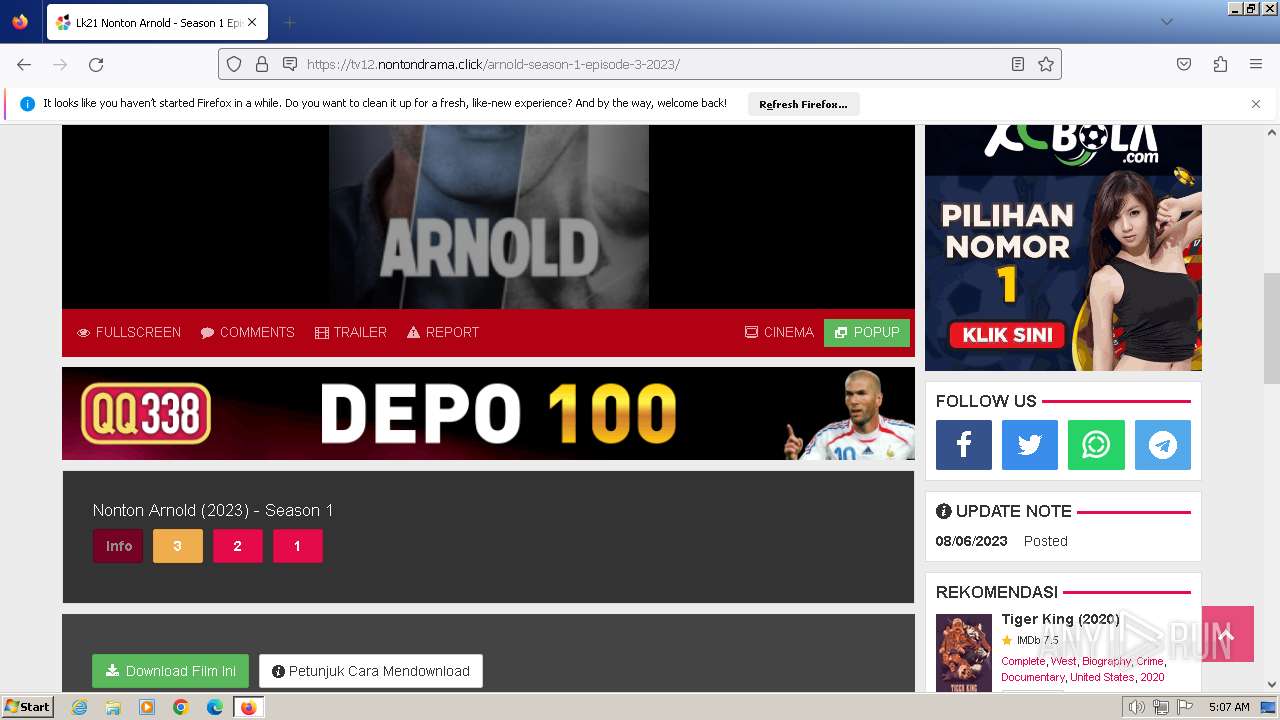Image resolution: width=1280 pixels, height=720 pixels.
Task: Close the Lk21 Nonton Arnold tab
Action: [252, 22]
